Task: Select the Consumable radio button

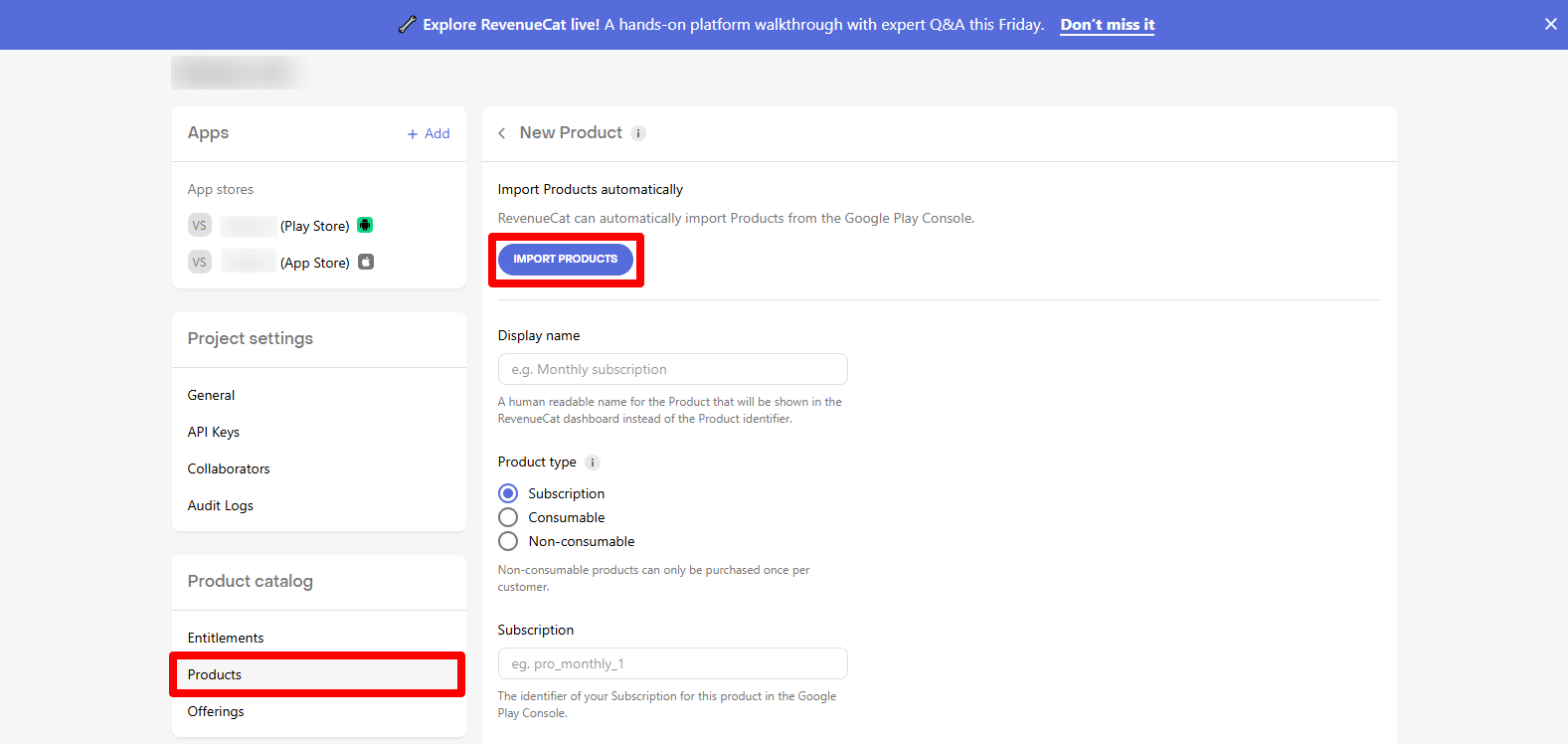Action: [508, 517]
